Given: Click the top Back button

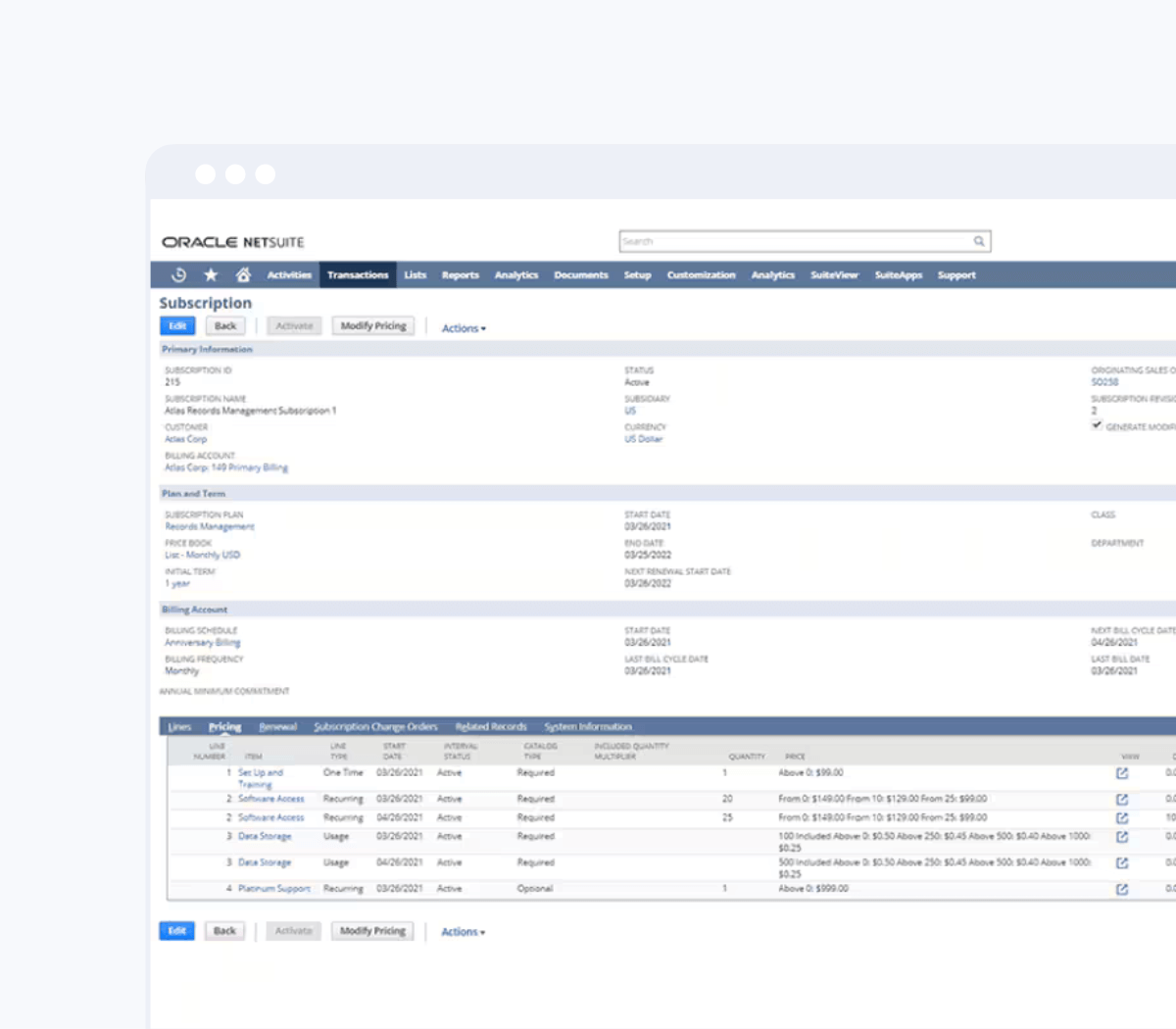Looking at the screenshot, I should [x=225, y=326].
